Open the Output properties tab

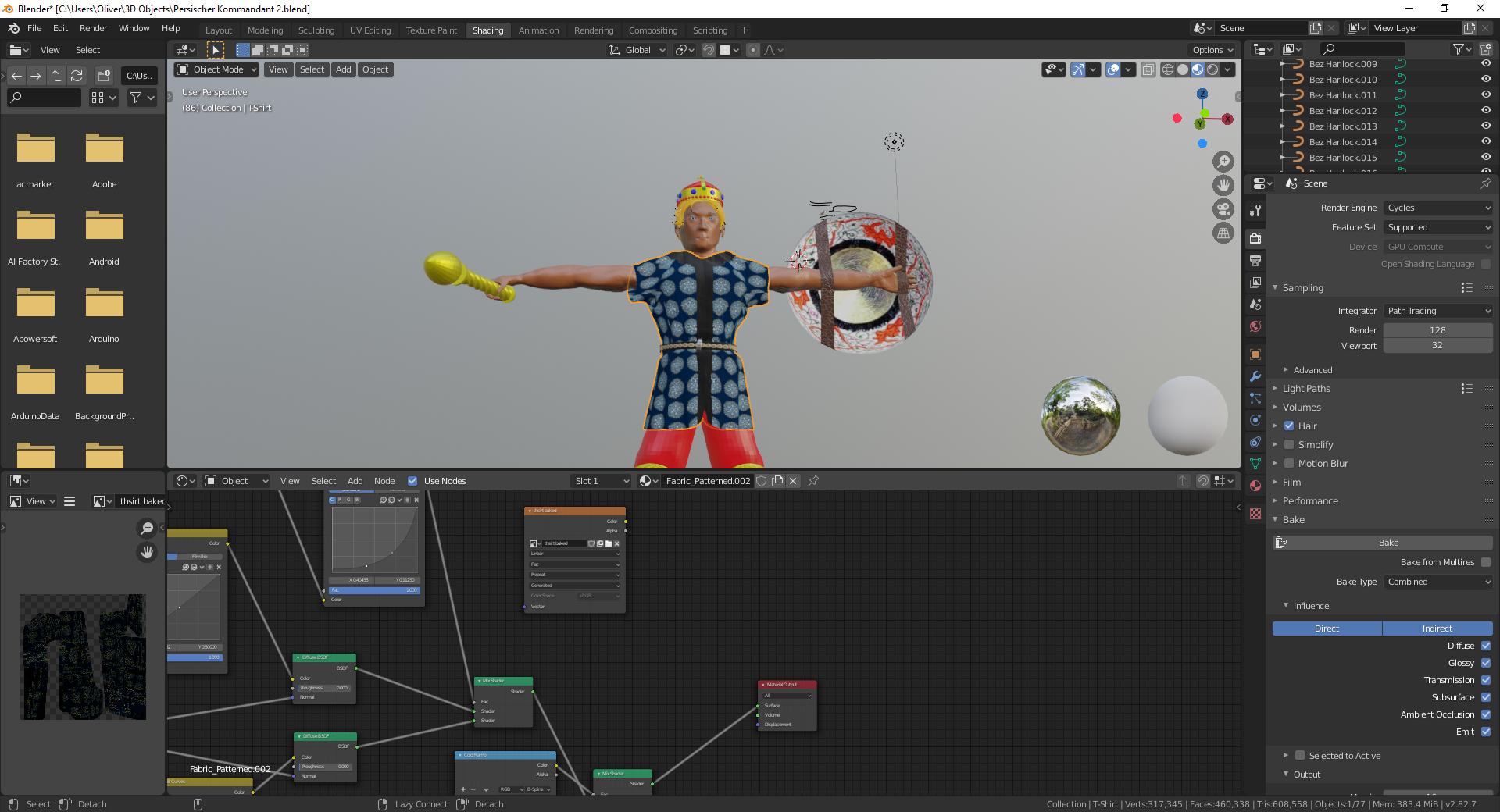pos(1255,260)
